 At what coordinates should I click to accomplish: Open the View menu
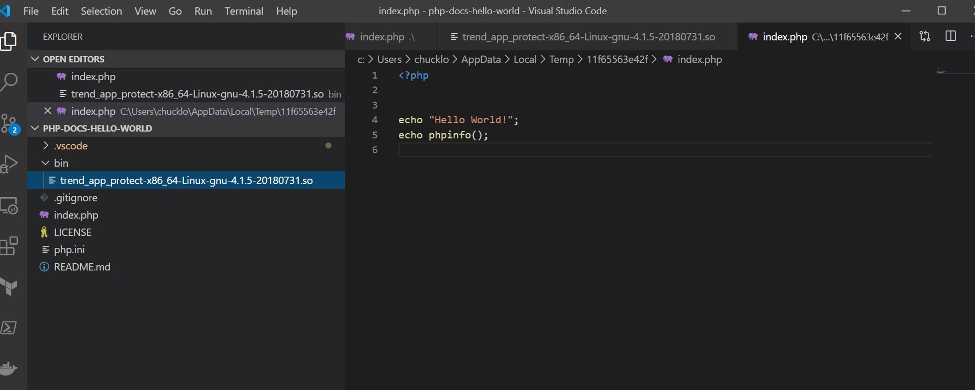145,11
